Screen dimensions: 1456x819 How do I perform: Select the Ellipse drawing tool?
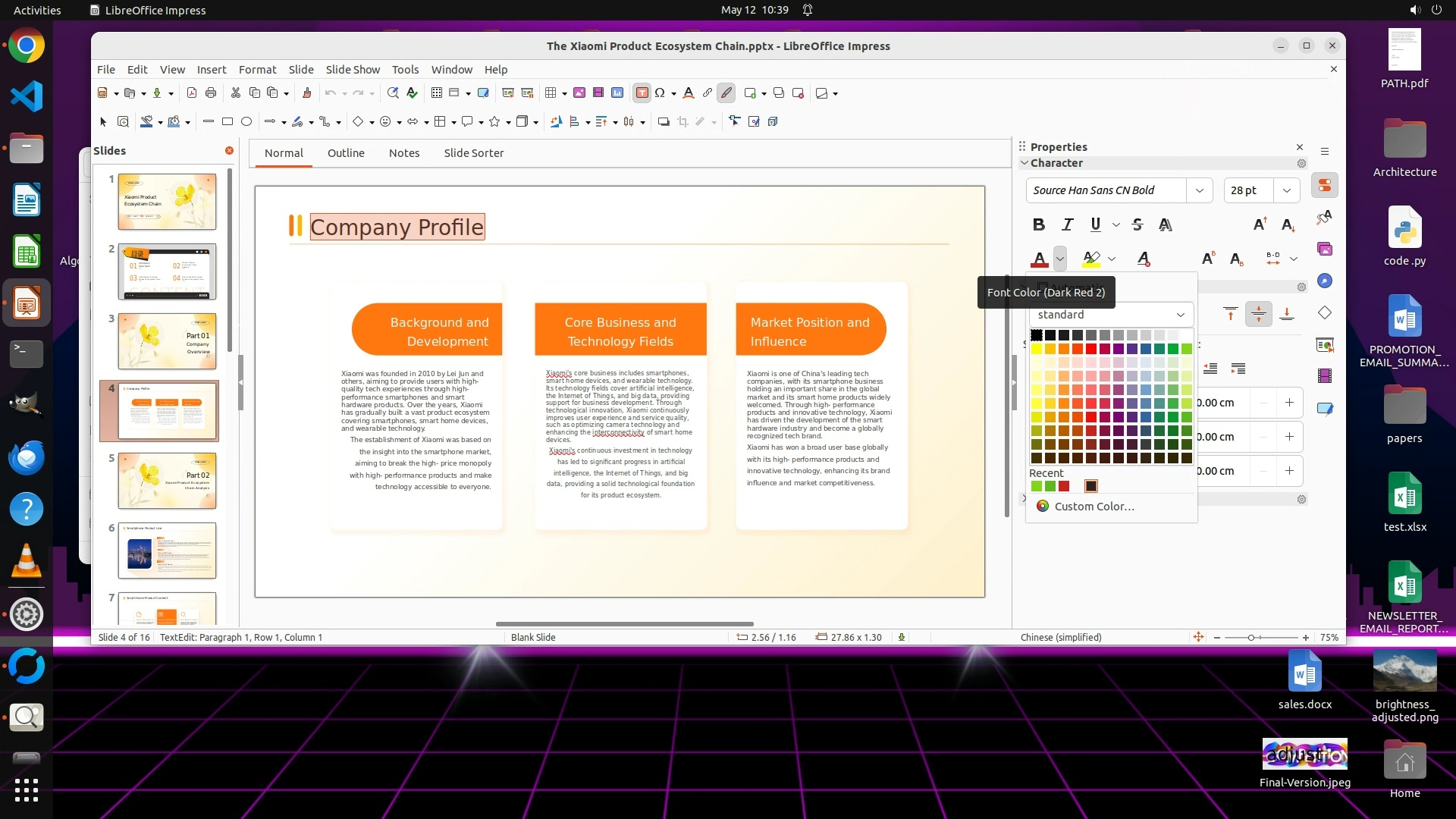click(x=246, y=121)
